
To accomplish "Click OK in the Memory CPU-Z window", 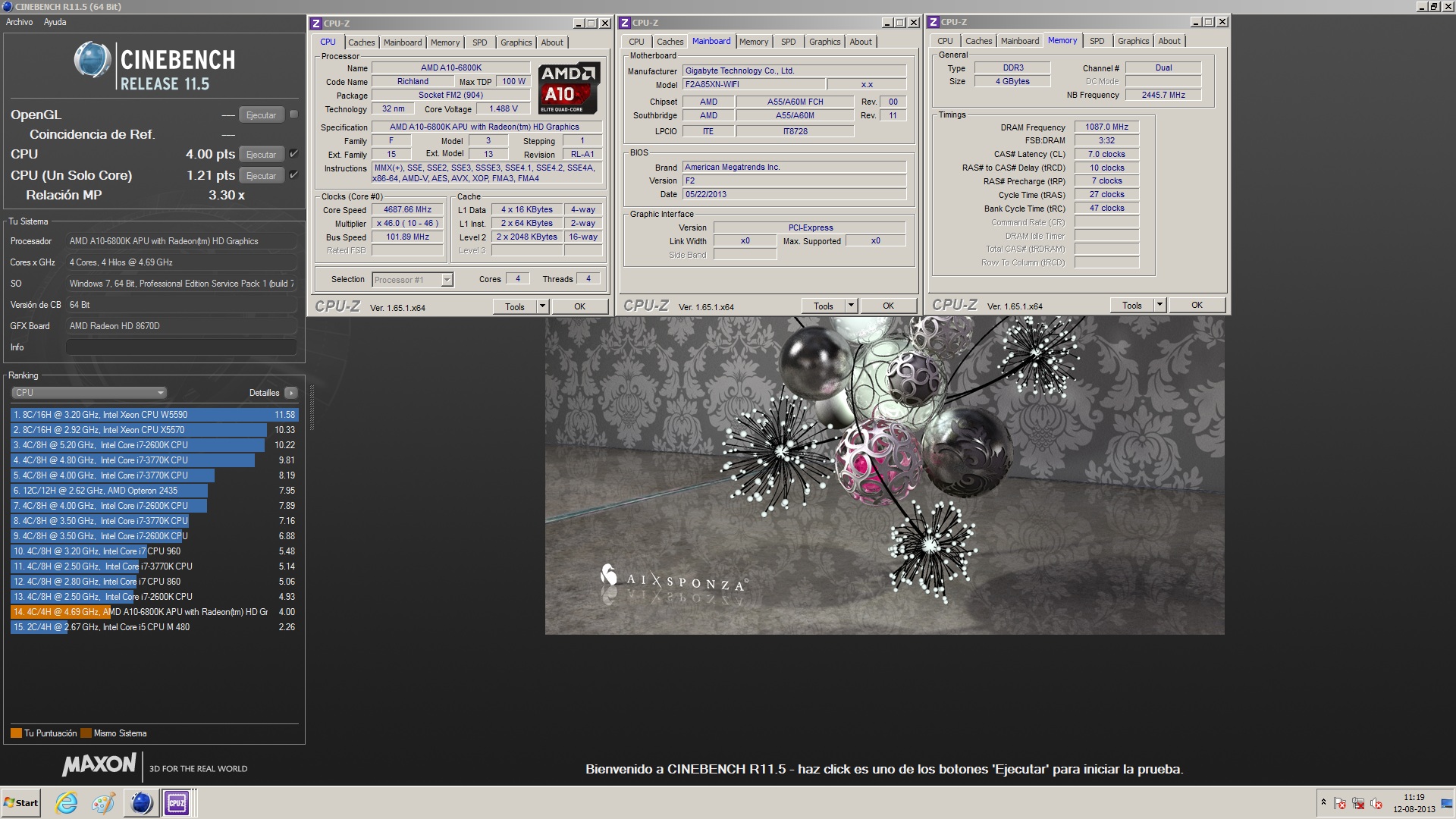I will tap(1197, 305).
